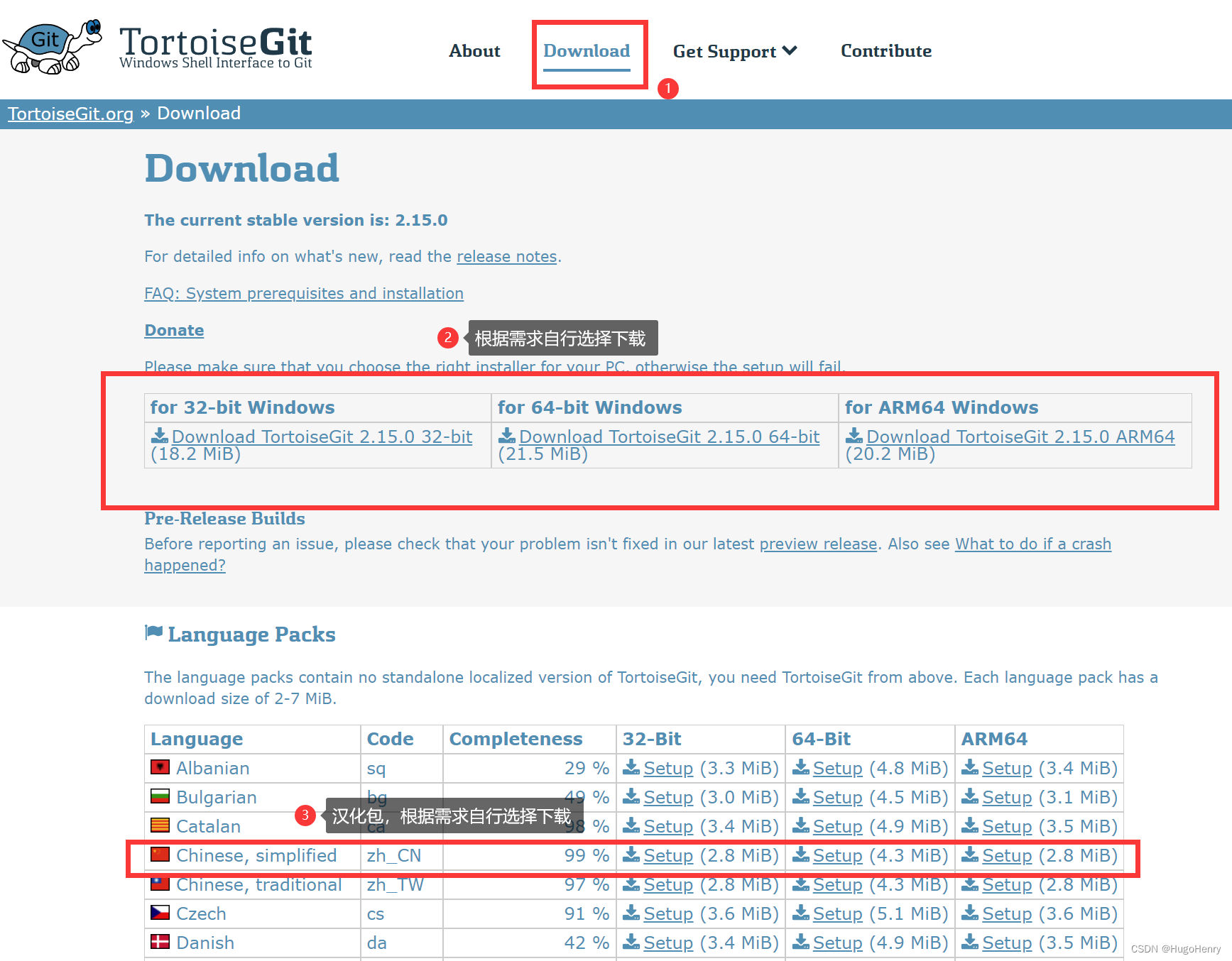Viewport: 1232px width, 961px height.
Task: Go to TortoiseGit.org breadcrumb link
Action: (x=70, y=114)
